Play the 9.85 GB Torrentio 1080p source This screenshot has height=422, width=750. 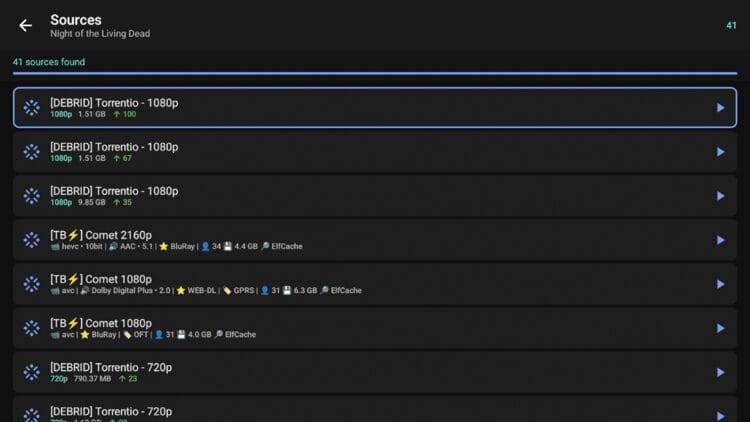pyautogui.click(x=720, y=196)
